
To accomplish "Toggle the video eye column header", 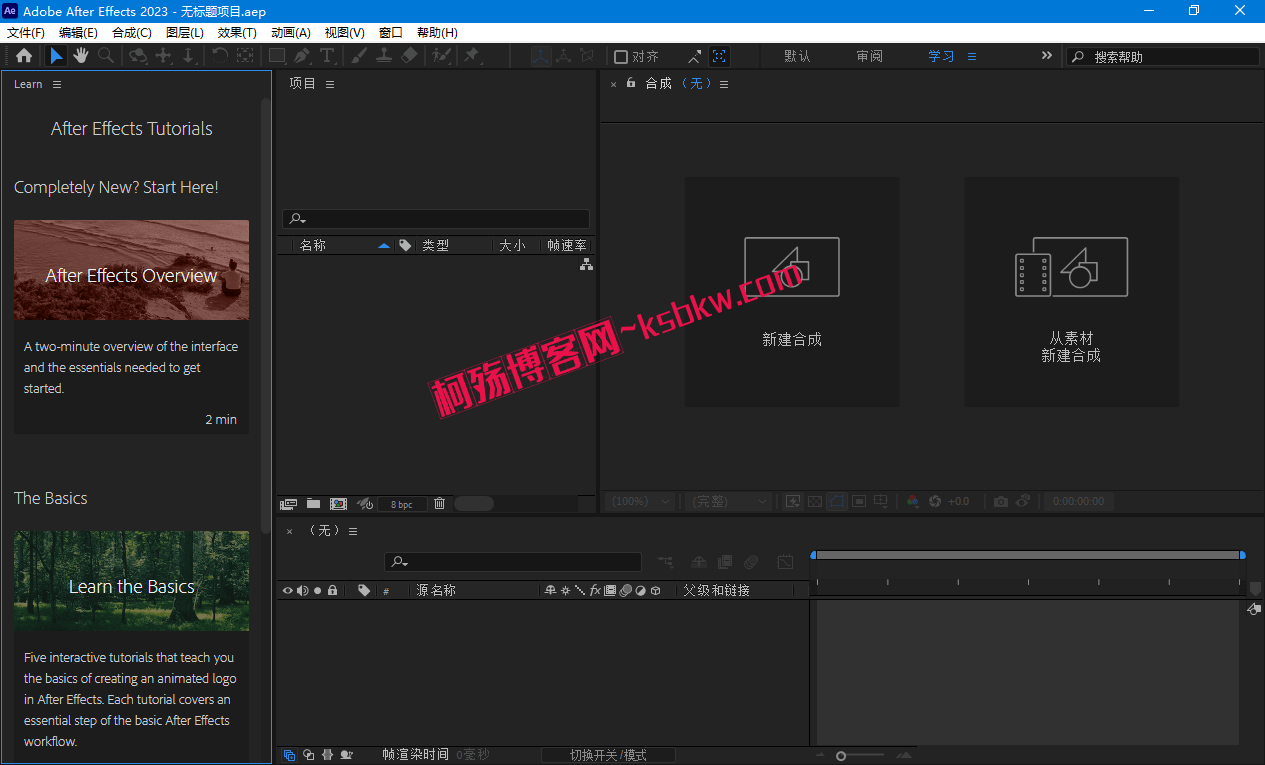I will click(x=288, y=591).
